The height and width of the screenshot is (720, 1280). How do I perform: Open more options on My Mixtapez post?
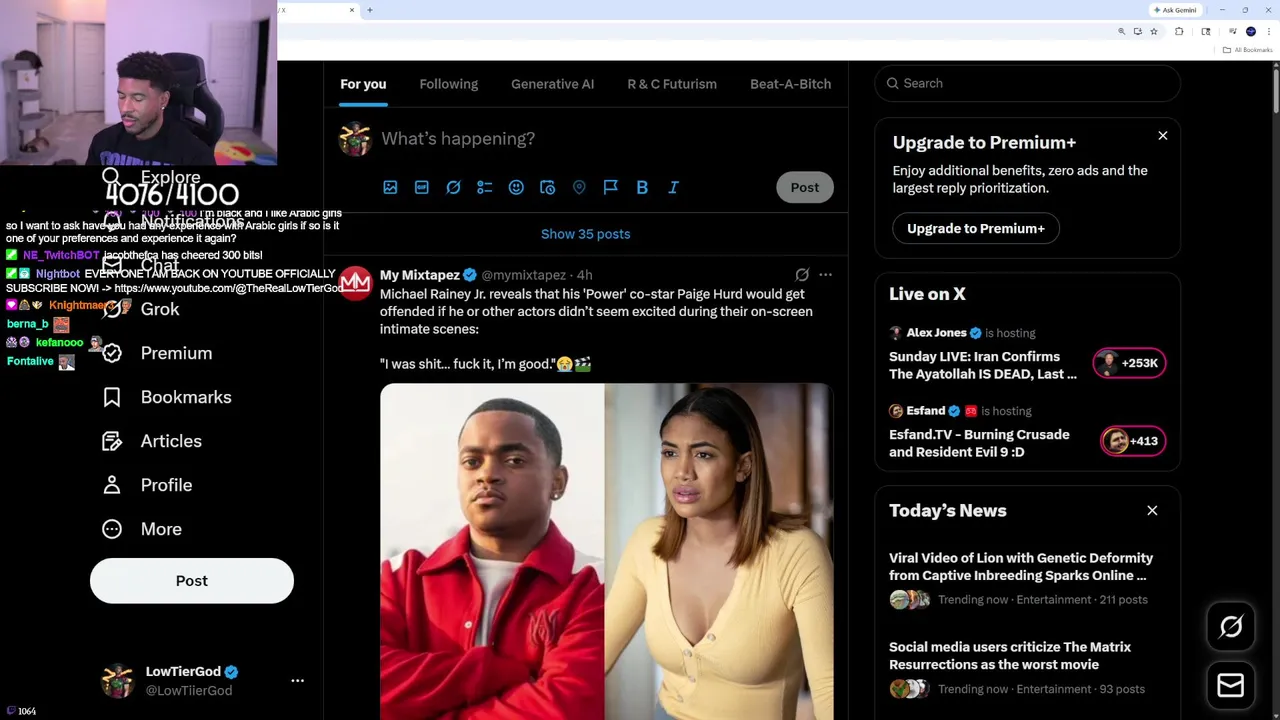825,274
